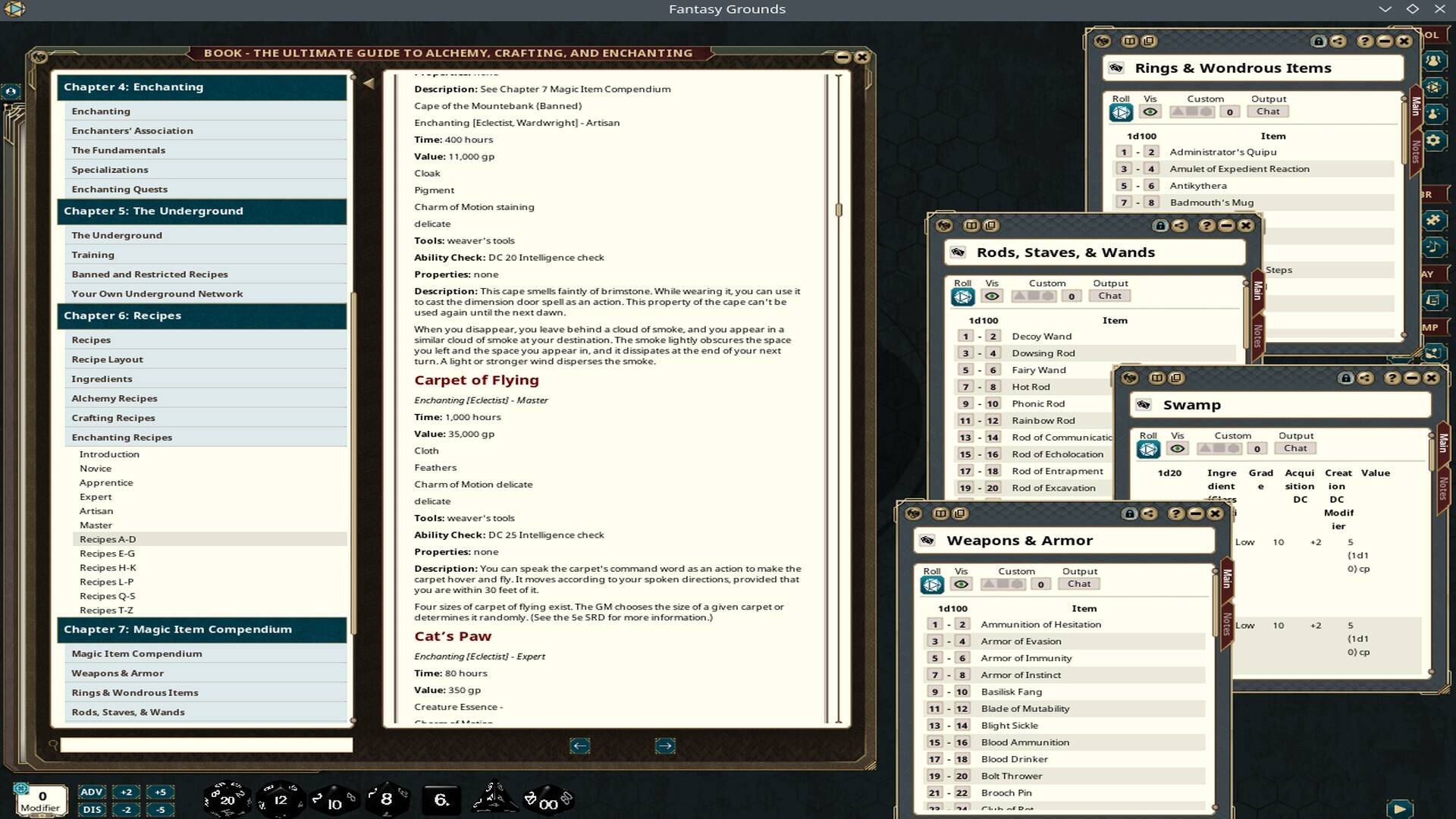The image size is (1456, 819).
Task: Roll the d8 die
Action: click(387, 799)
